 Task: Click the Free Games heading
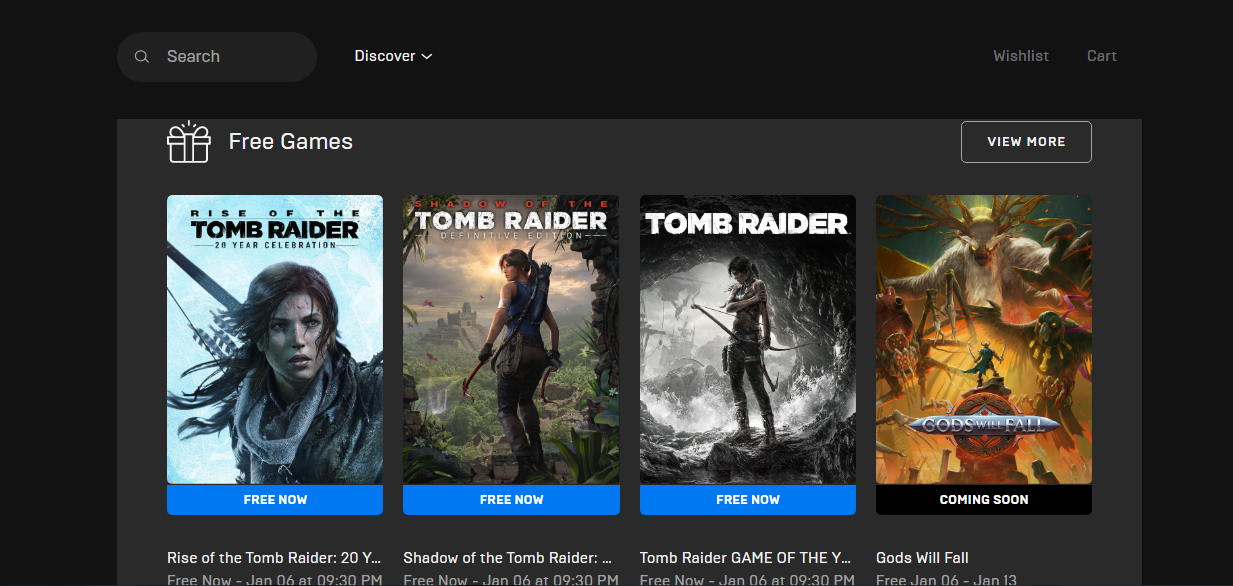click(291, 142)
